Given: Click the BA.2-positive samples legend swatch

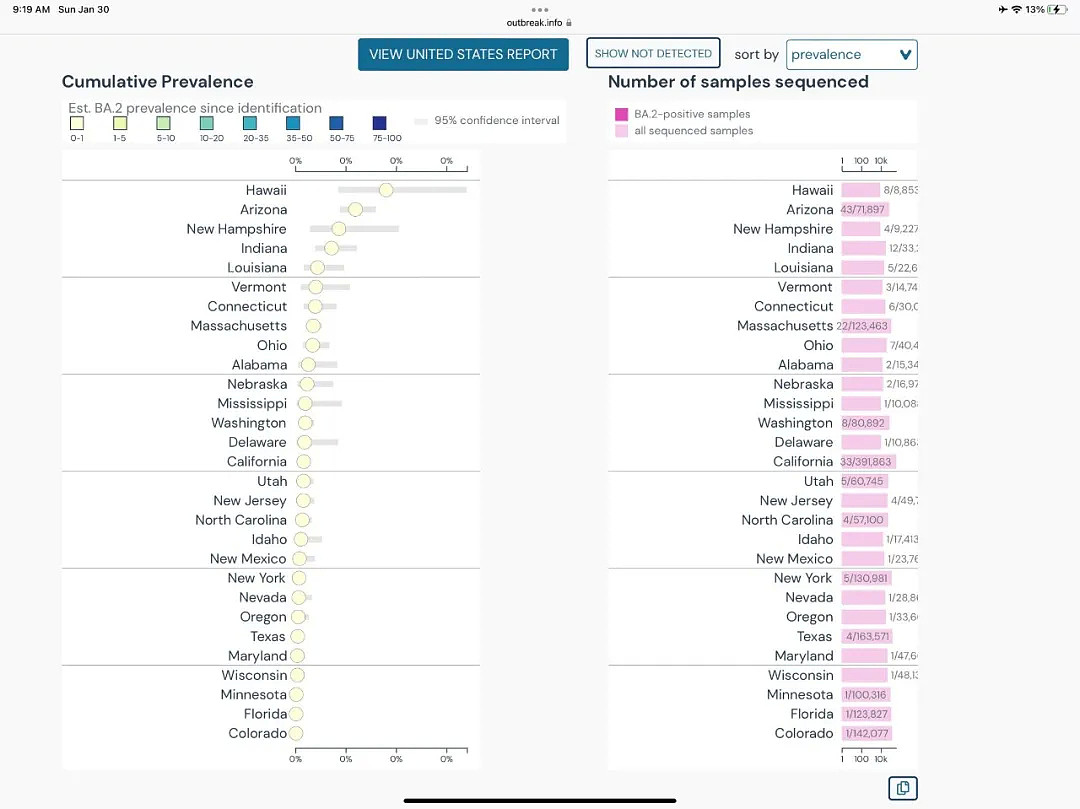Looking at the screenshot, I should (x=621, y=114).
